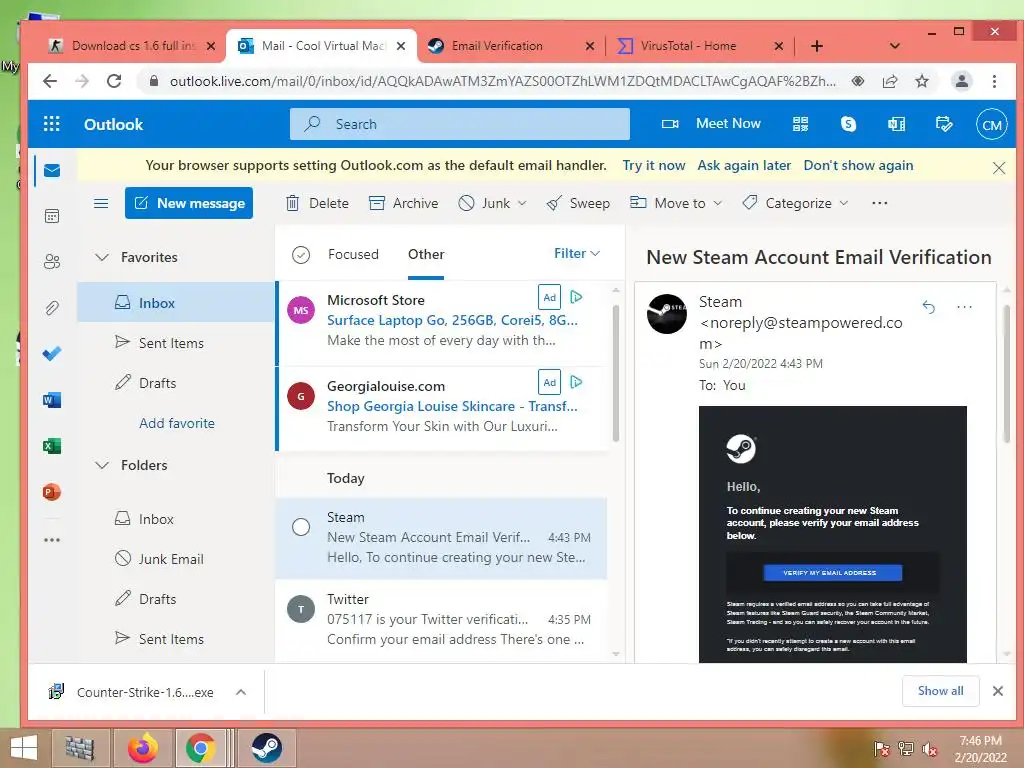Click the New message button
The width and height of the screenshot is (1024, 768).
coord(189,203)
